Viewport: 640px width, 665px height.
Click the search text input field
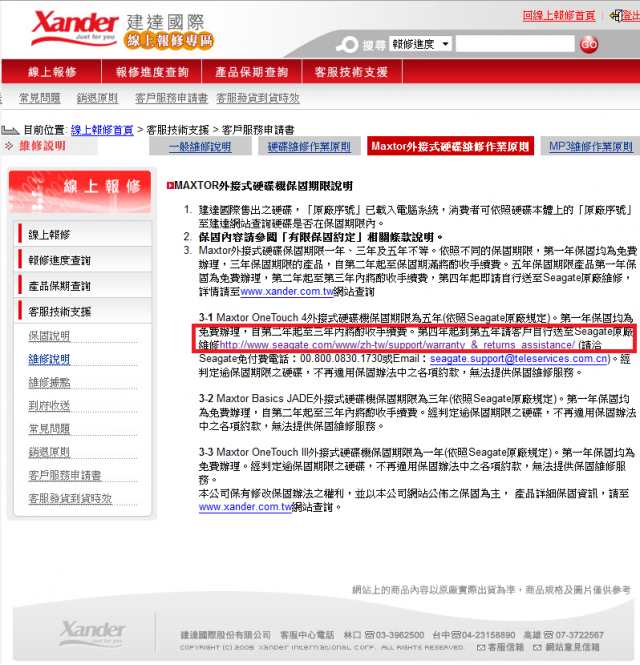pos(515,44)
